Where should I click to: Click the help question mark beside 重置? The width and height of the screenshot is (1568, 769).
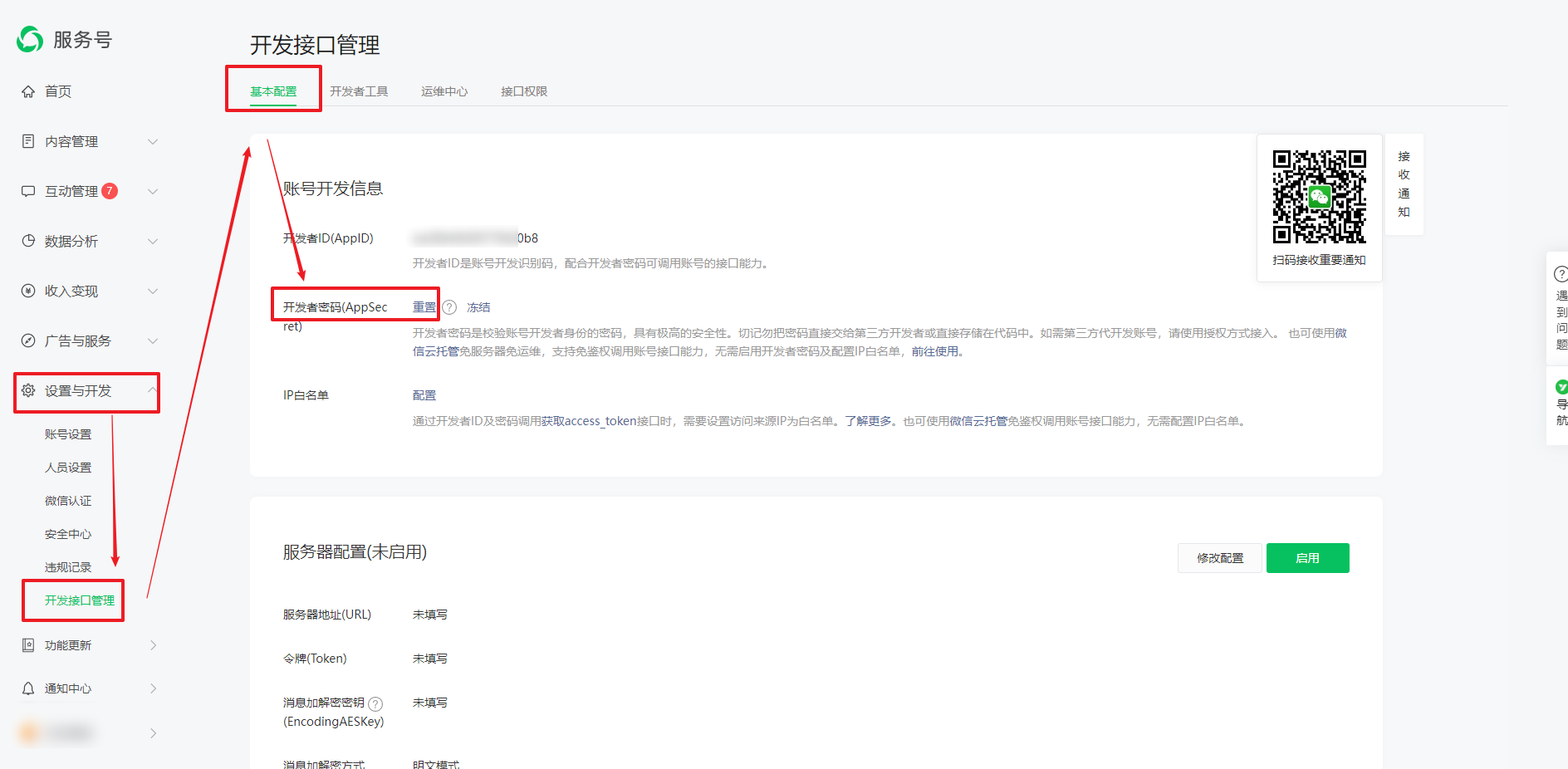[449, 307]
